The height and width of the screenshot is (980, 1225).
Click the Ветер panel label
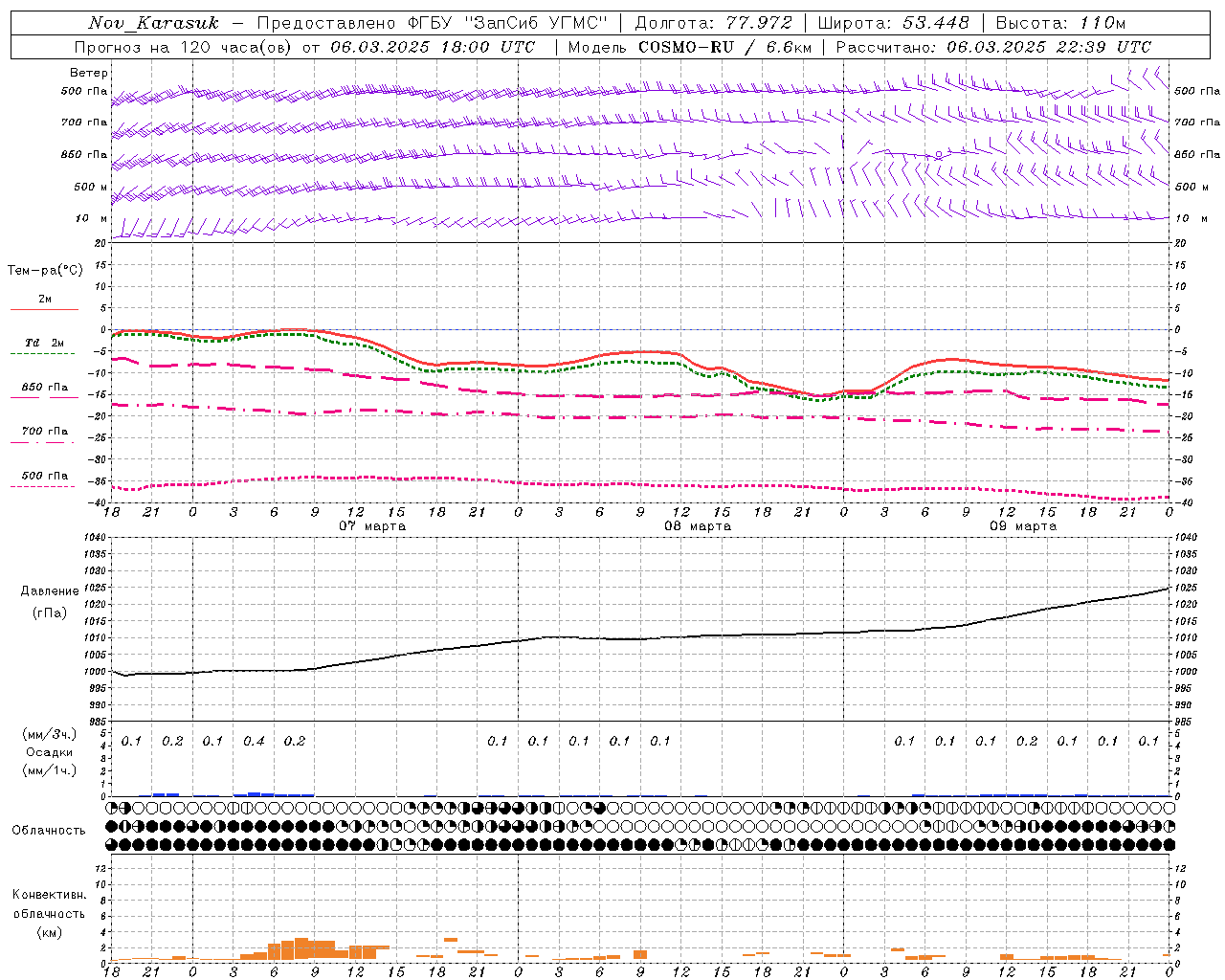[x=89, y=73]
